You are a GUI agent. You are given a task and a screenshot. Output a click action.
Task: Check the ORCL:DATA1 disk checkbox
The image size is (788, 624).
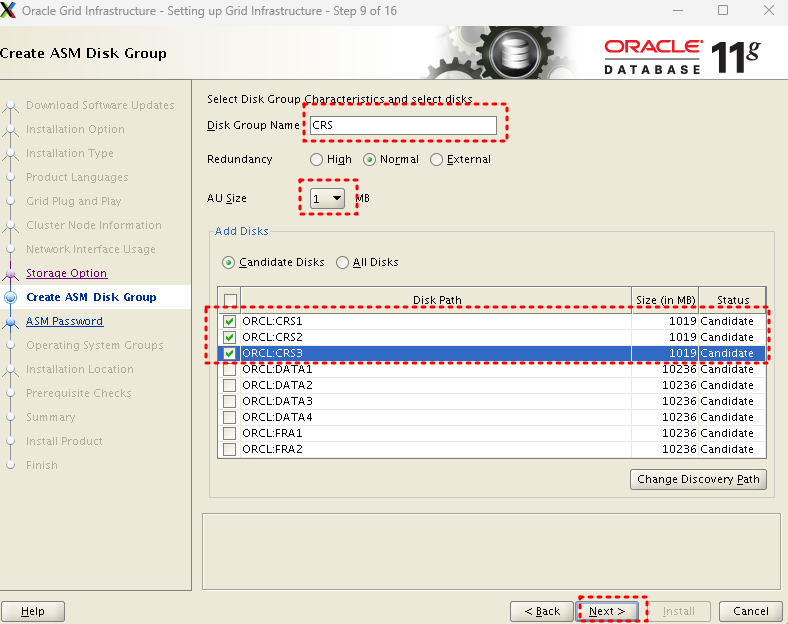tap(229, 369)
